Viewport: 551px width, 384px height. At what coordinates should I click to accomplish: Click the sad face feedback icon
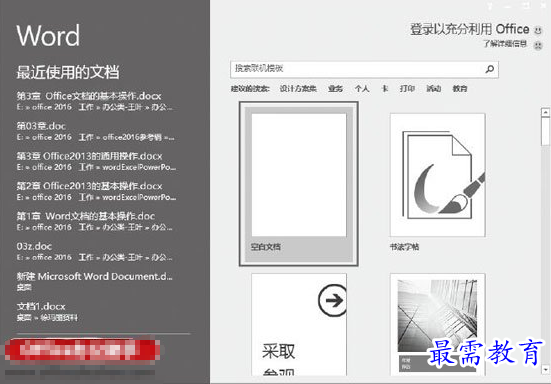[538, 45]
